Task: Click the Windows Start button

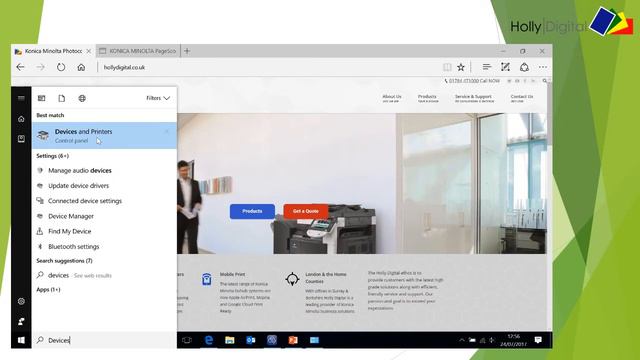Action: [x=21, y=340]
